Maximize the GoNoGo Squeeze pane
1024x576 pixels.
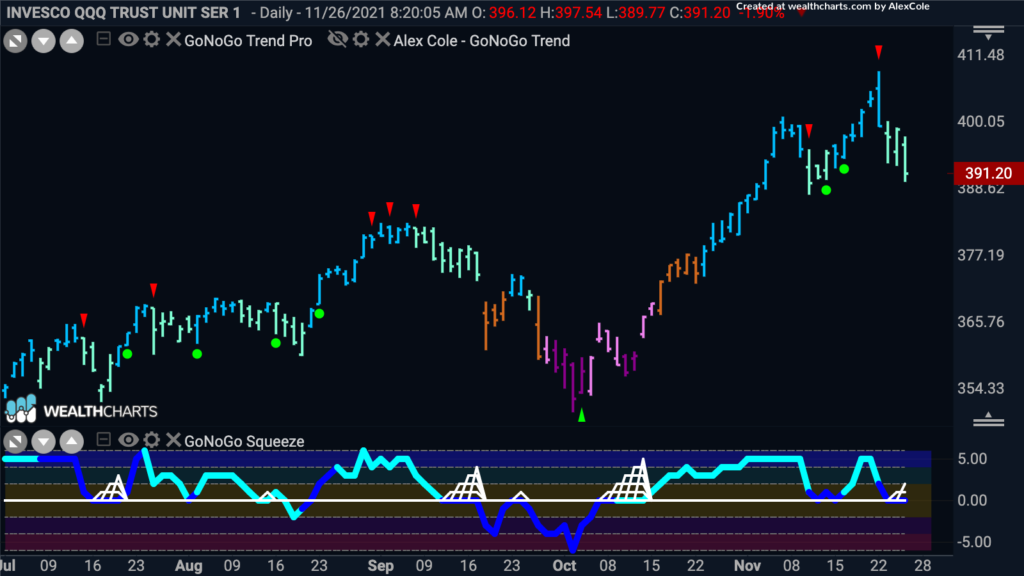pyautogui.click(x=16, y=441)
